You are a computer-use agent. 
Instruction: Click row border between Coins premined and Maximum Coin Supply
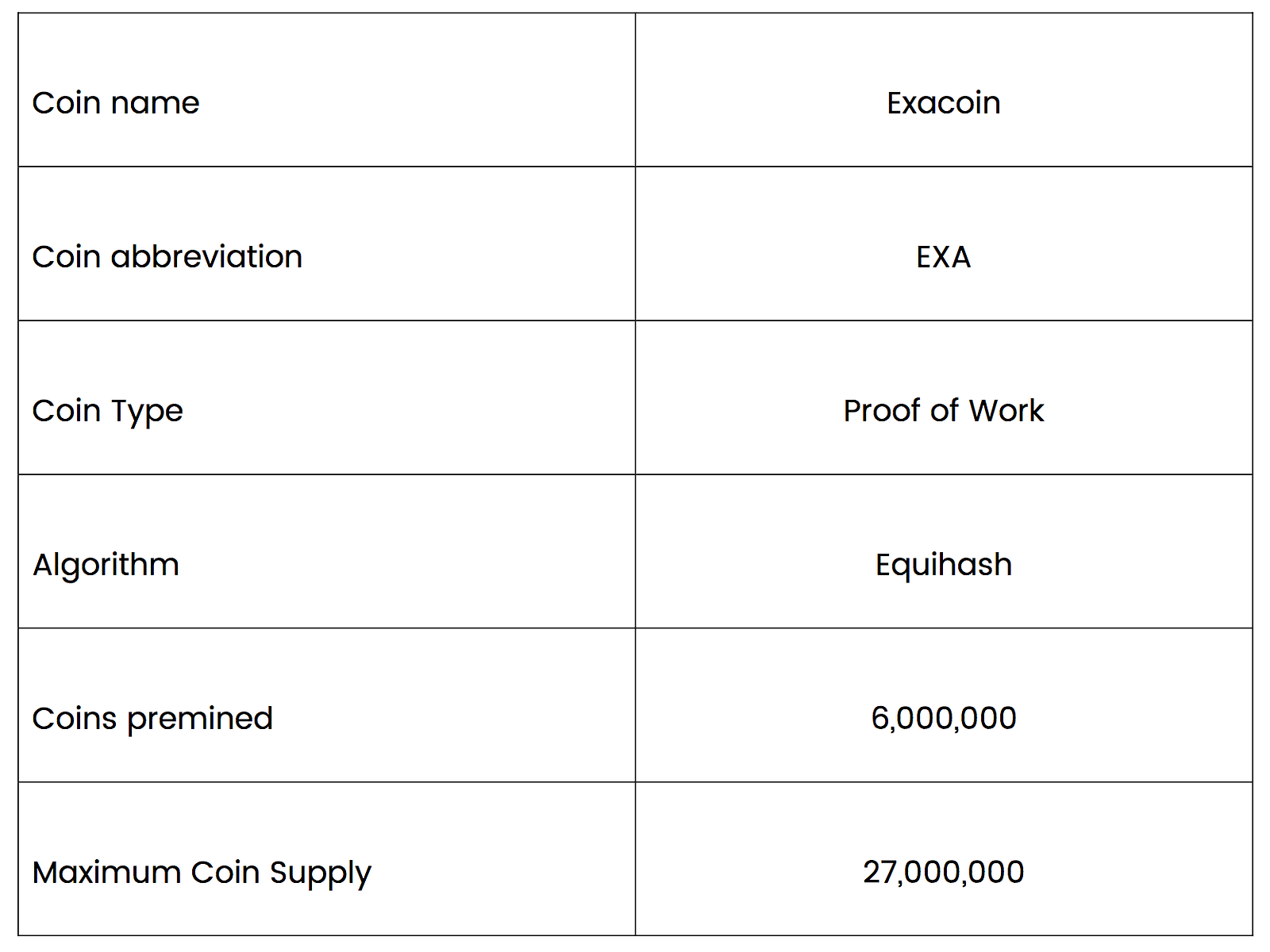point(317,782)
